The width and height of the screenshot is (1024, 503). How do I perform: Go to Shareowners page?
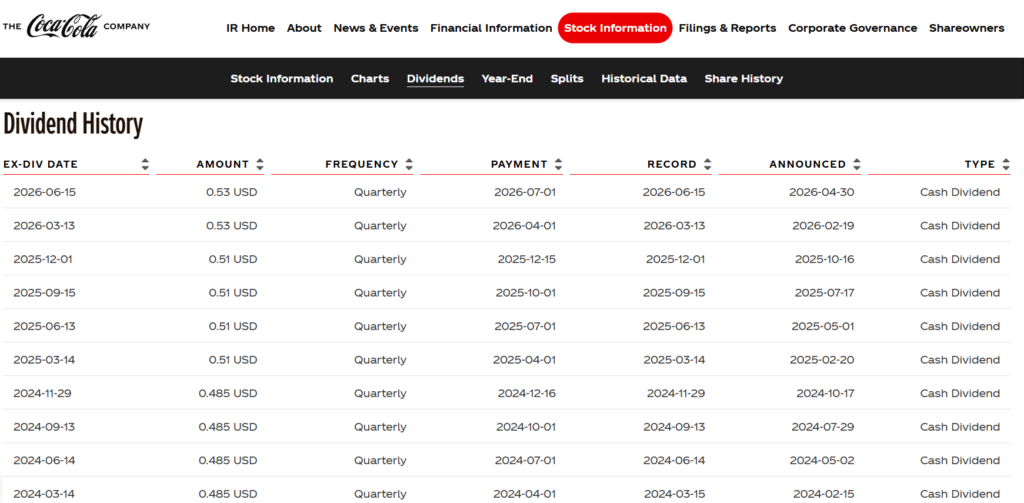967,28
